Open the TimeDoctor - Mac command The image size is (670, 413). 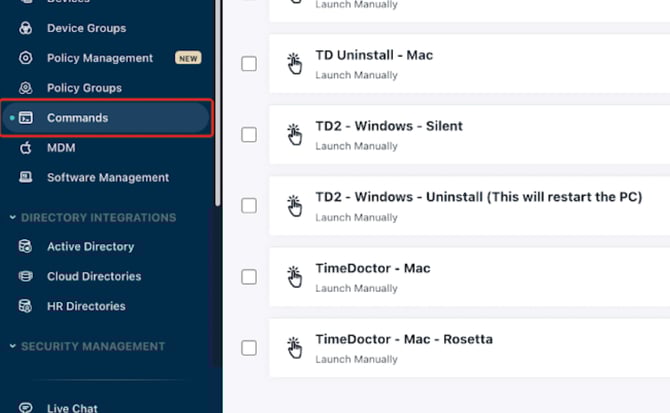[373, 268]
